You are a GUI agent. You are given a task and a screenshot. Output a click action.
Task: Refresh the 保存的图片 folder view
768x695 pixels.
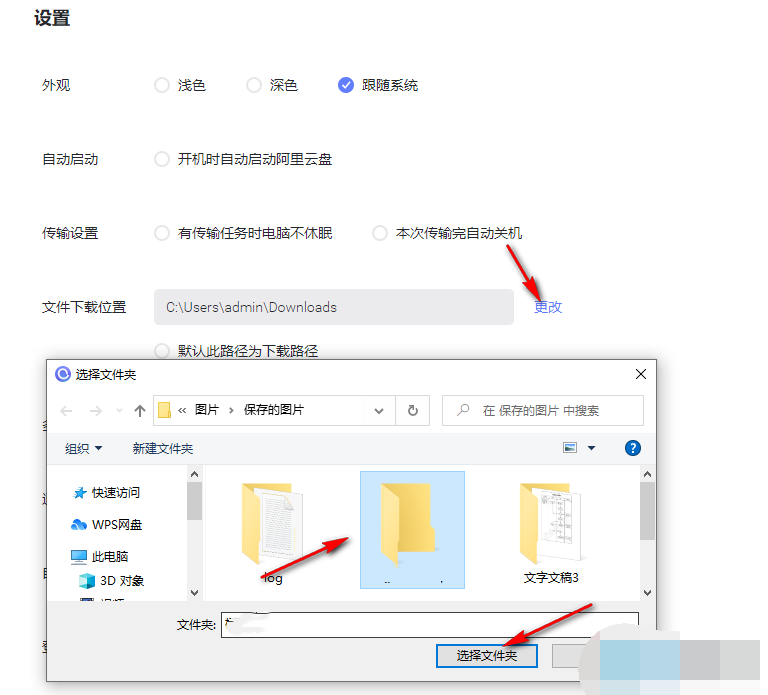(413, 410)
